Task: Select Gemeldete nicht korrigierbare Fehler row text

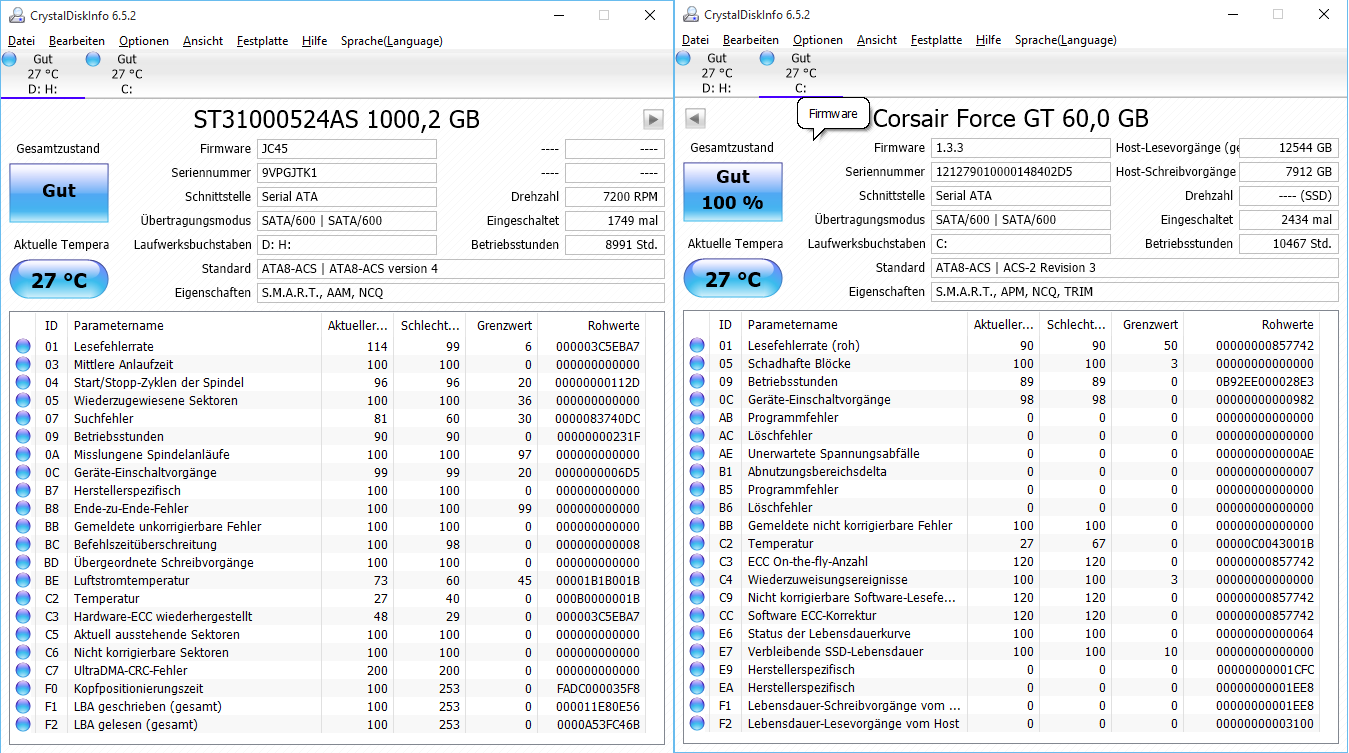Action: coord(850,526)
